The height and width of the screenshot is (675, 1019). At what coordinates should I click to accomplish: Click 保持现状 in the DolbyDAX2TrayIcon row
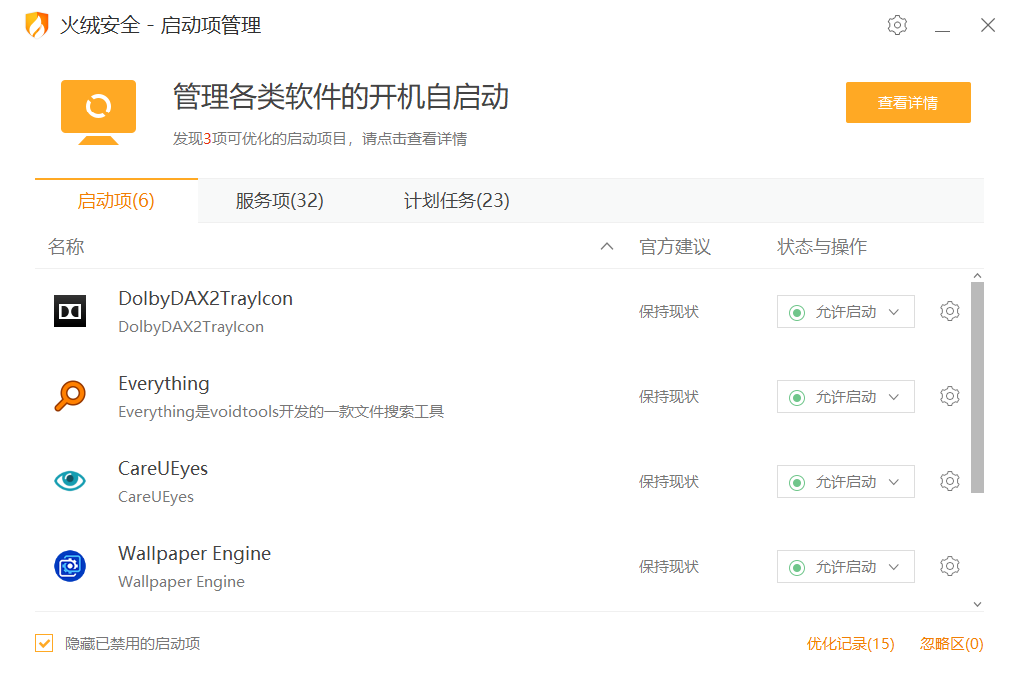click(669, 312)
